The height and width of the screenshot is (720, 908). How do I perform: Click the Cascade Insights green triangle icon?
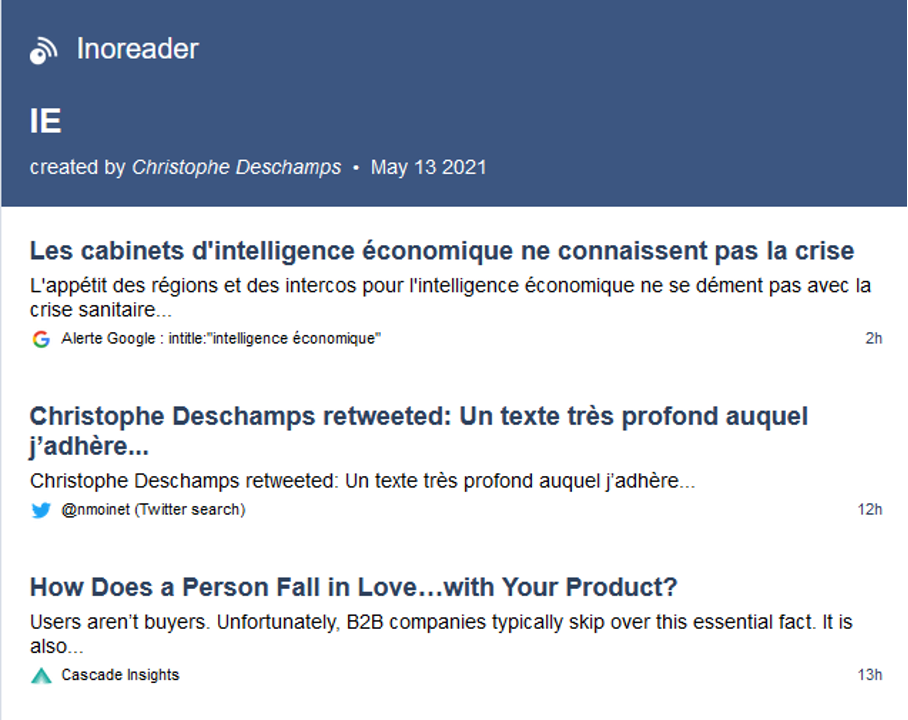tap(41, 675)
